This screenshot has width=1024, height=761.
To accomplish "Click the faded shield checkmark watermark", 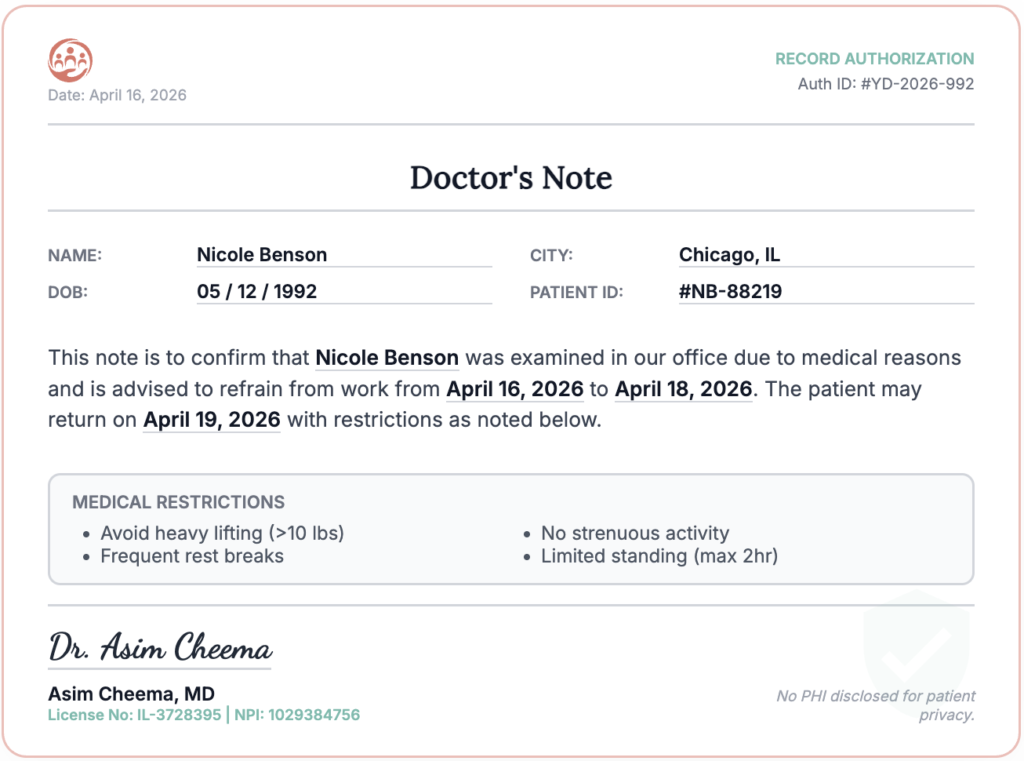I will 916,645.
